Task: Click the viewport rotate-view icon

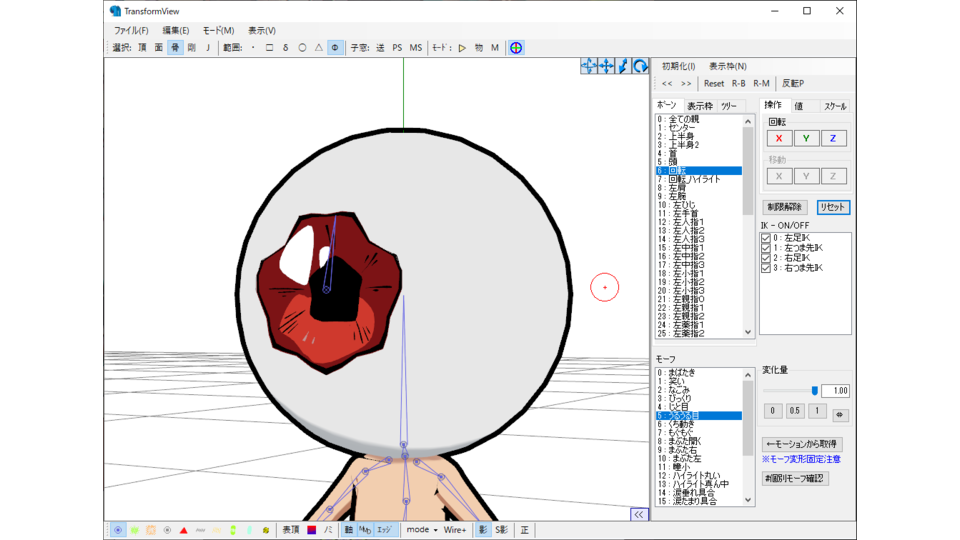Action: point(640,66)
